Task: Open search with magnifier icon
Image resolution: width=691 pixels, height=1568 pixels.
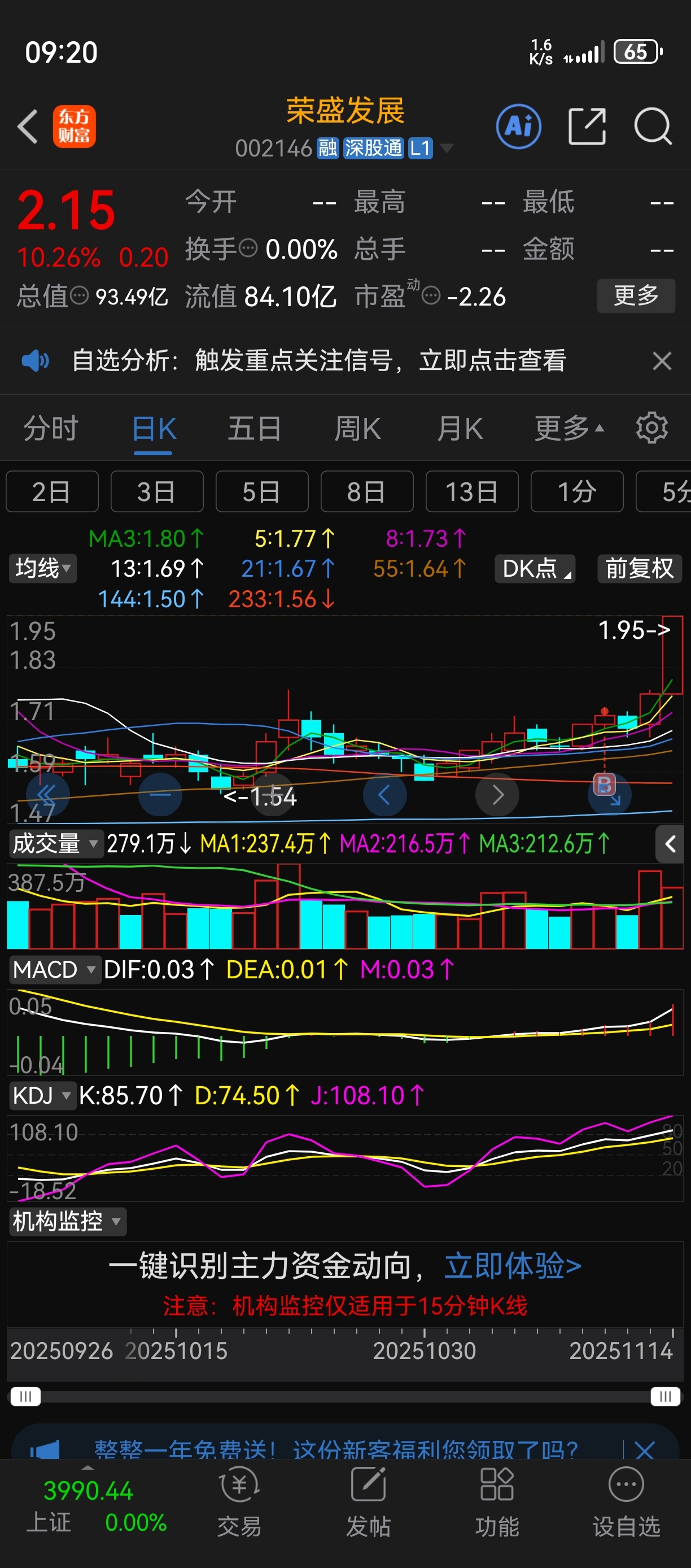Action: tap(653, 127)
